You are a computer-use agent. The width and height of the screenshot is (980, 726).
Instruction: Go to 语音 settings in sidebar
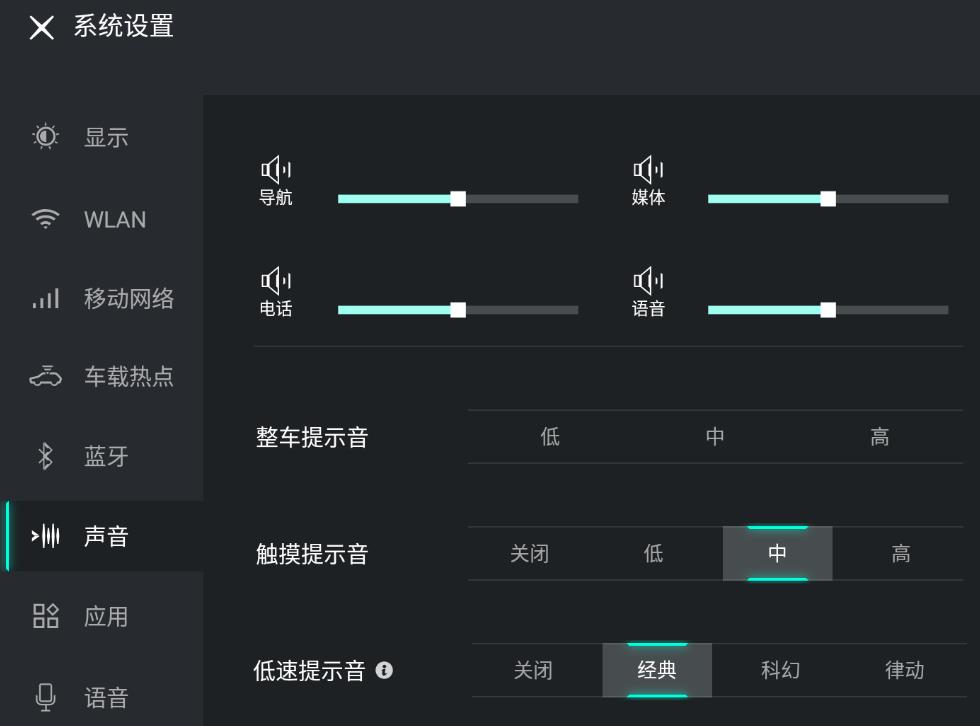tap(105, 697)
